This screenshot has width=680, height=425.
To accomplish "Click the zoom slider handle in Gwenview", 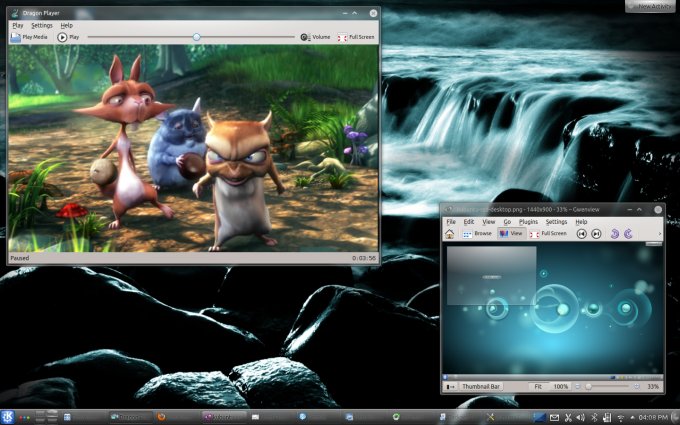I will click(588, 386).
